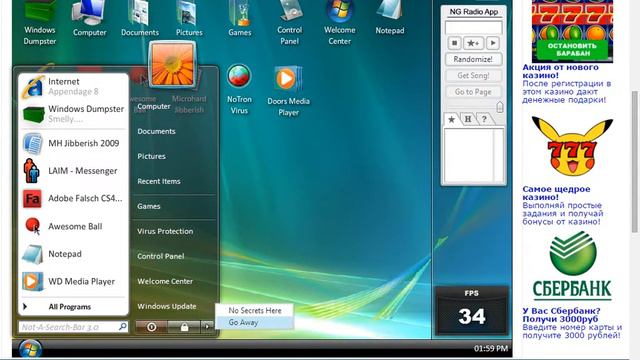Open Notepad from Start menu list
Viewport: 640px width, 360px height.
[x=73, y=254]
